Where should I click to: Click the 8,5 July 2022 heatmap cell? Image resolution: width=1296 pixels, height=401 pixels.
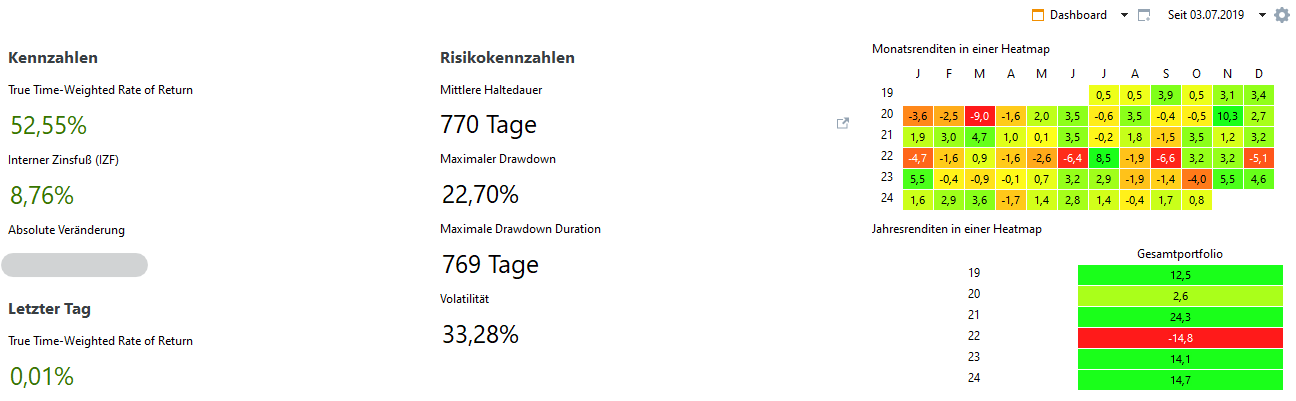point(1103,157)
